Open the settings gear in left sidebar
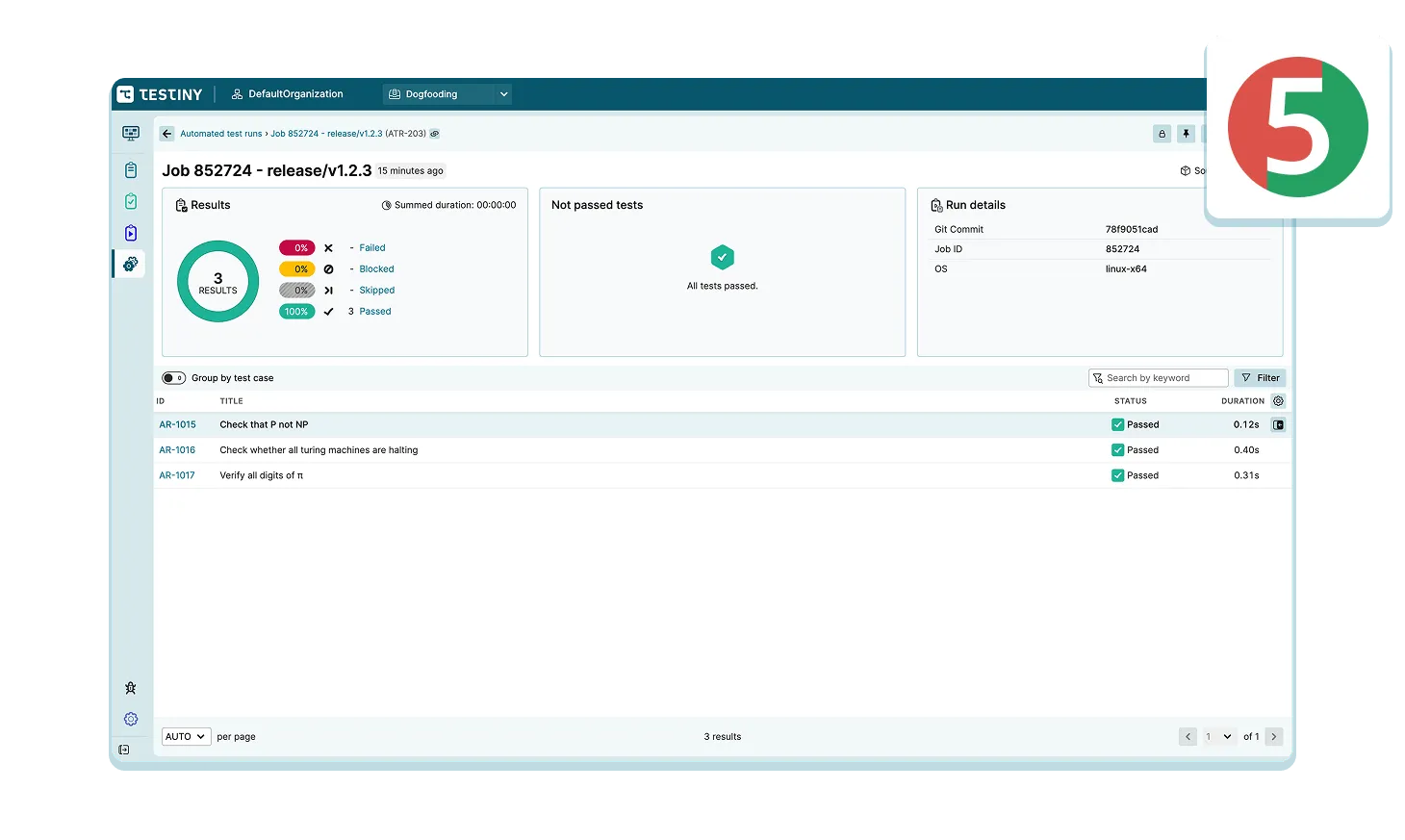Viewport: 1405px width, 840px height. (131, 719)
